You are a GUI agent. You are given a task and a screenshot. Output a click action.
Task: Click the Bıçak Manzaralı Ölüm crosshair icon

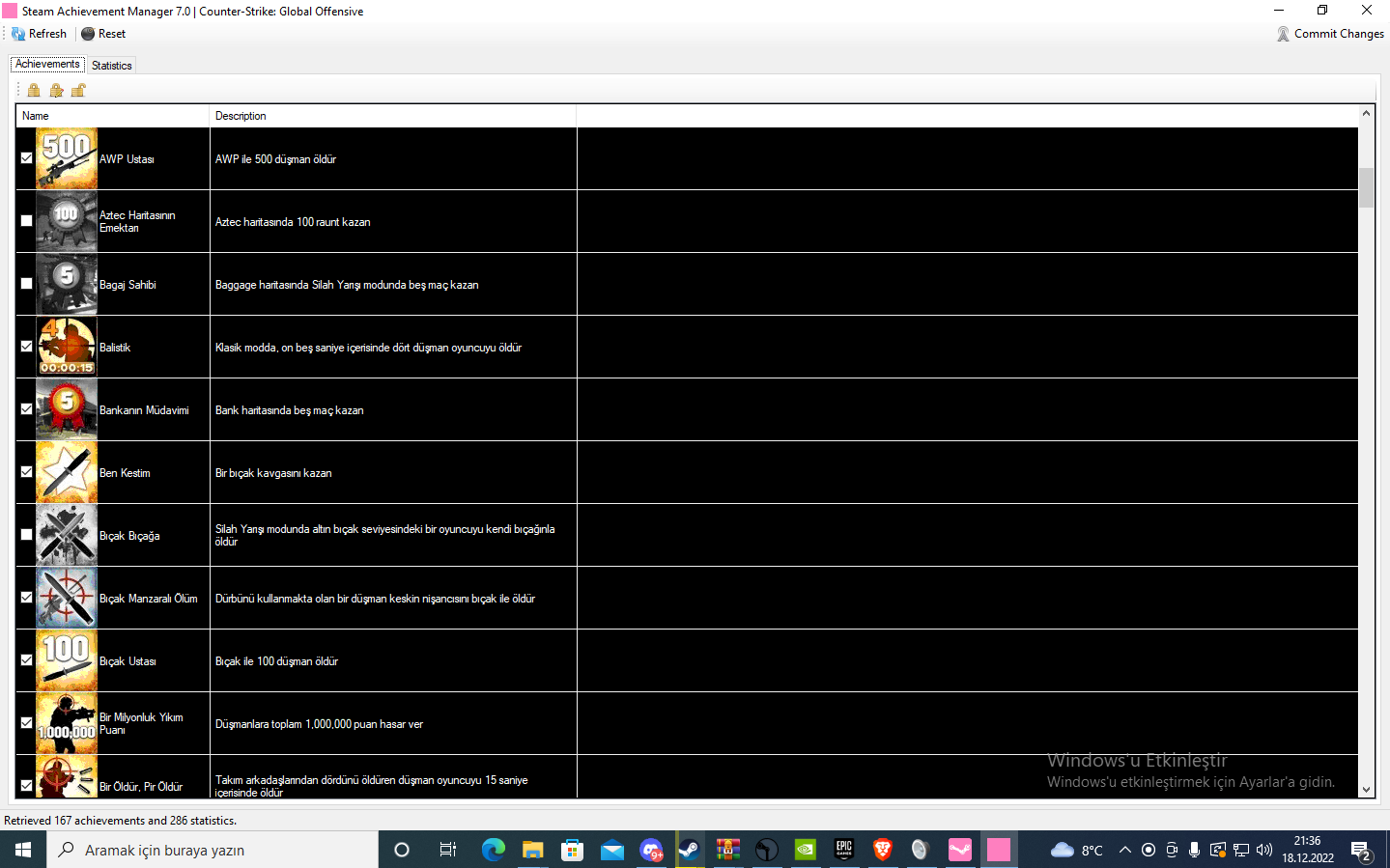click(x=67, y=598)
